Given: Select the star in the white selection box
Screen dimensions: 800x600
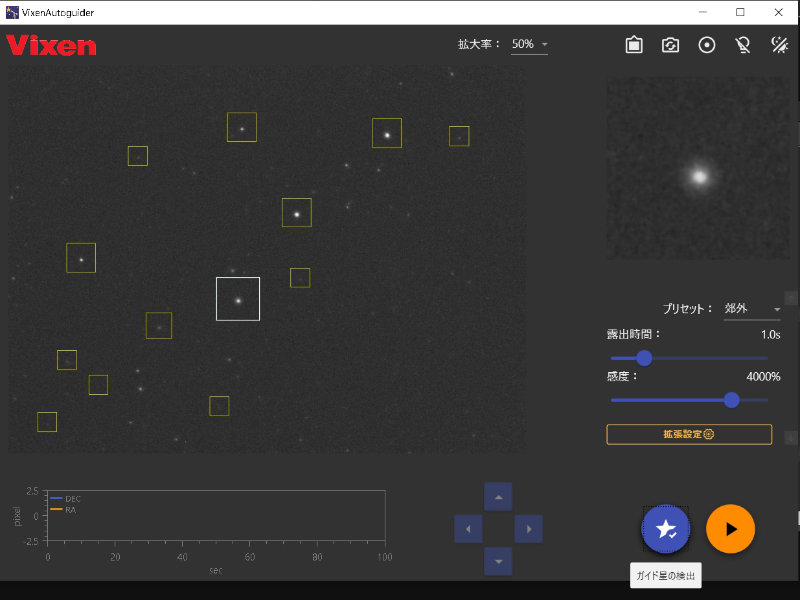Looking at the screenshot, I should coord(238,299).
